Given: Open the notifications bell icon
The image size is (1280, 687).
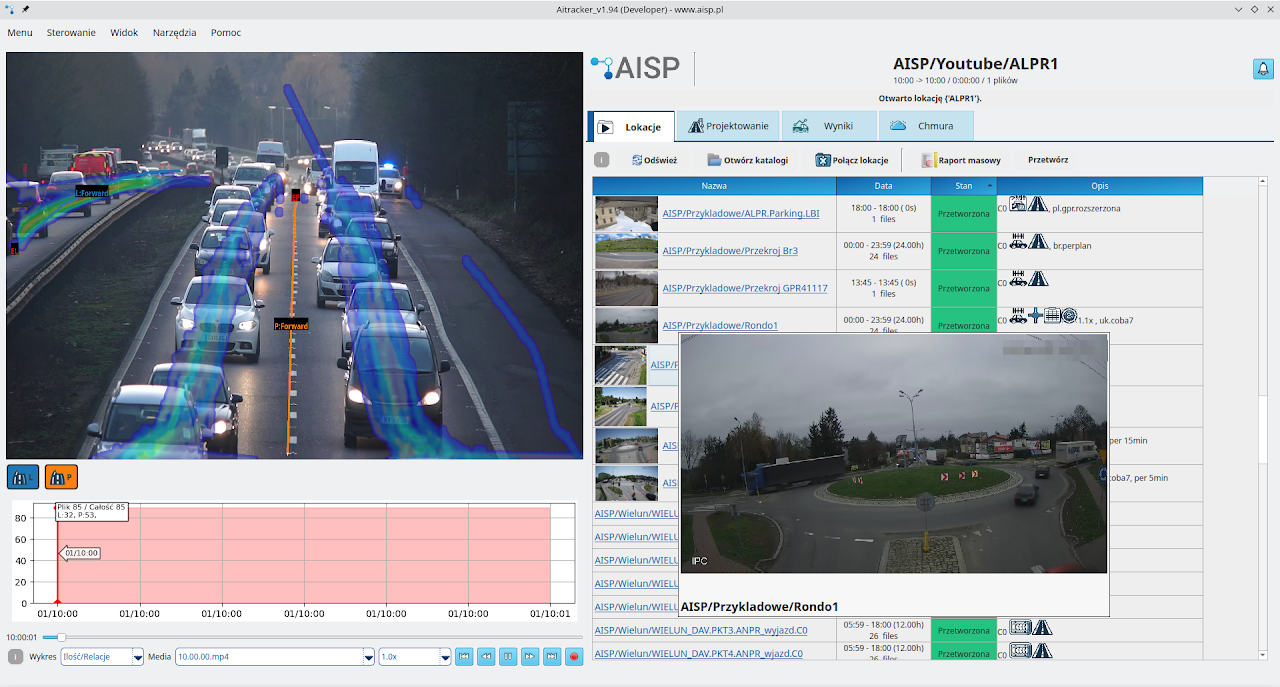Looking at the screenshot, I should pos(1262,69).
